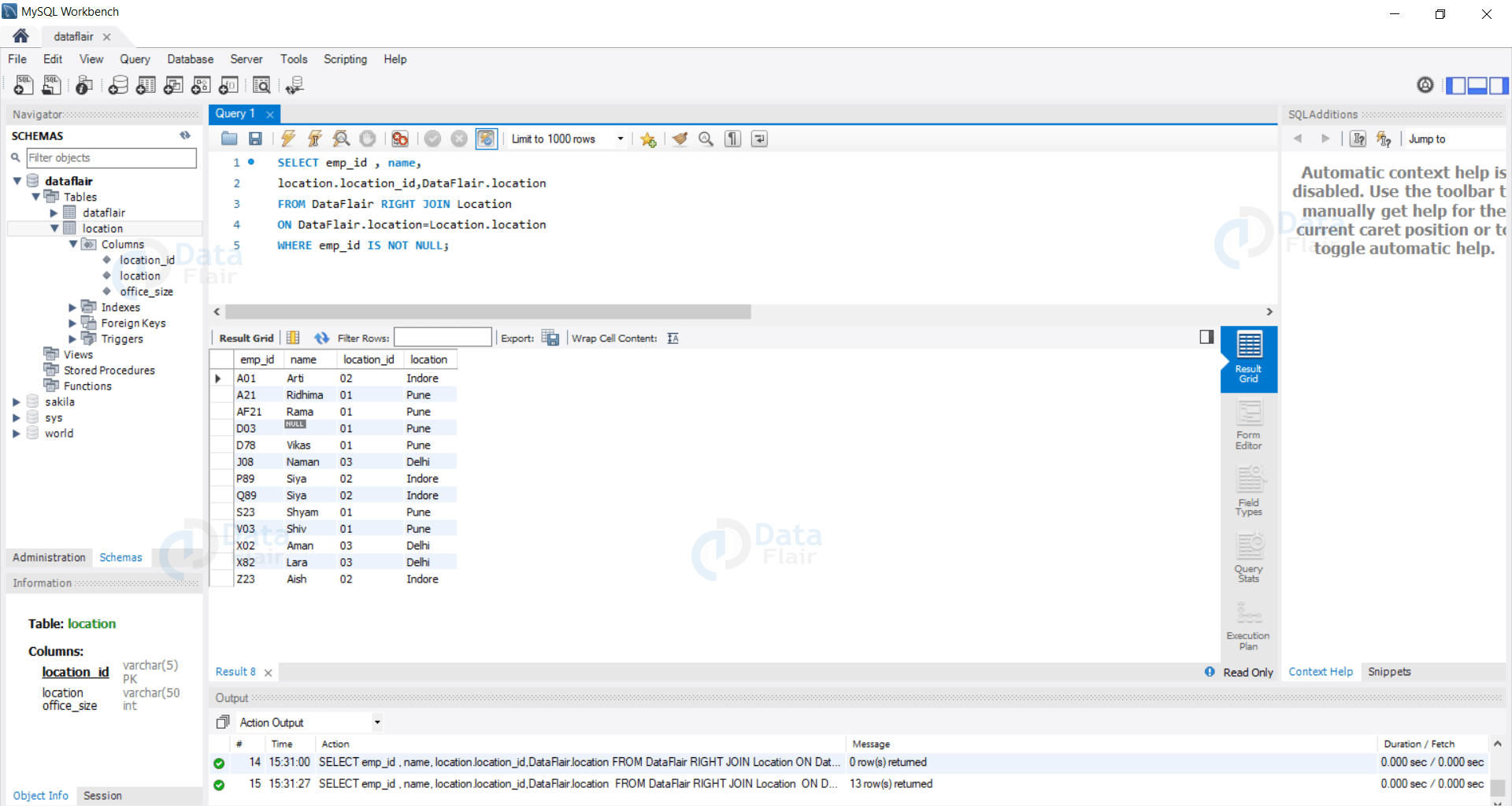This screenshot has width=1512, height=806.
Task: Enable automatic context help with the toolbar icon
Action: pyautogui.click(x=1384, y=139)
